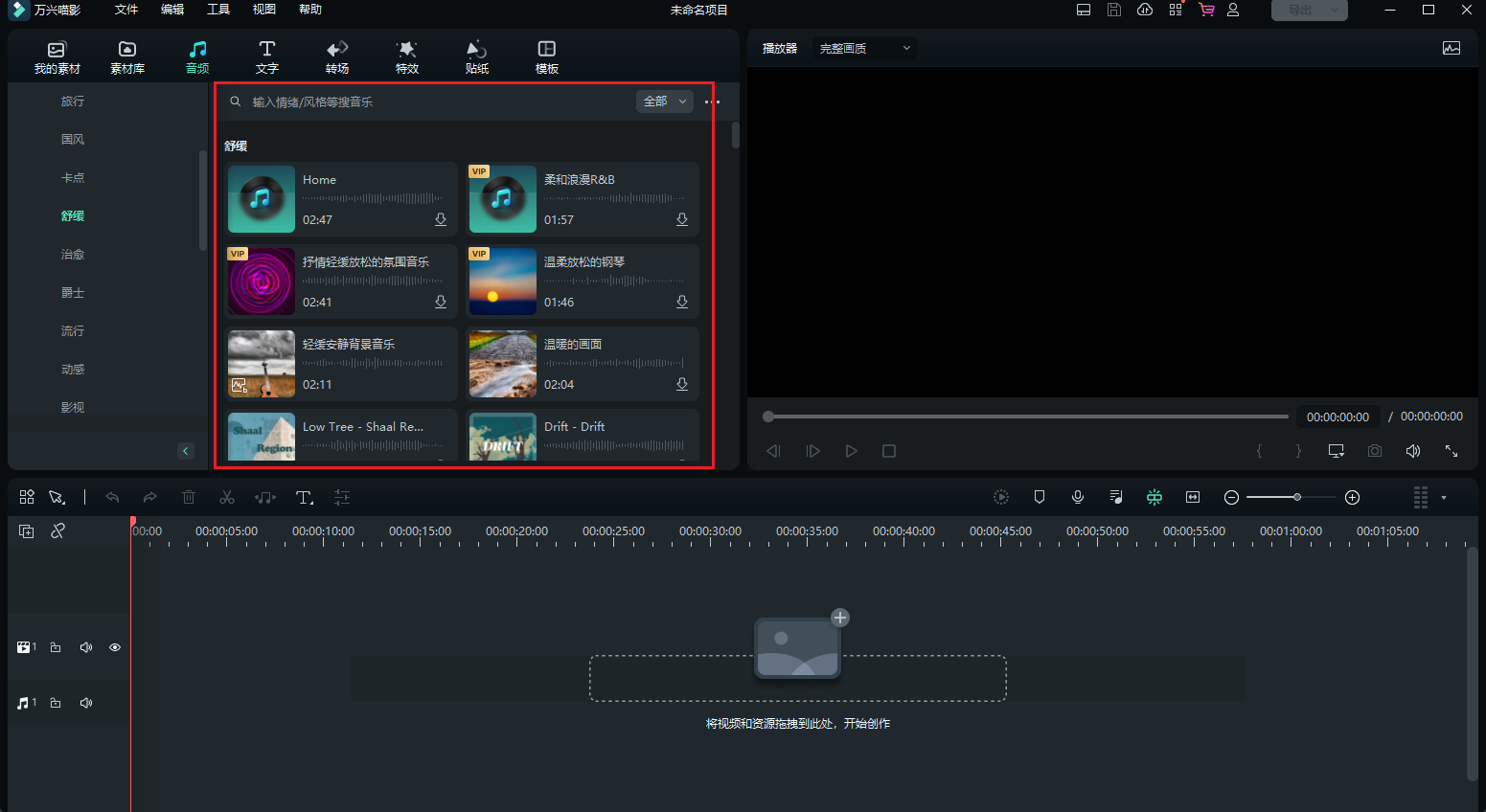Open the Stickers (贴纸) panel
Screen dimensions: 1486x812
pyautogui.click(x=476, y=56)
